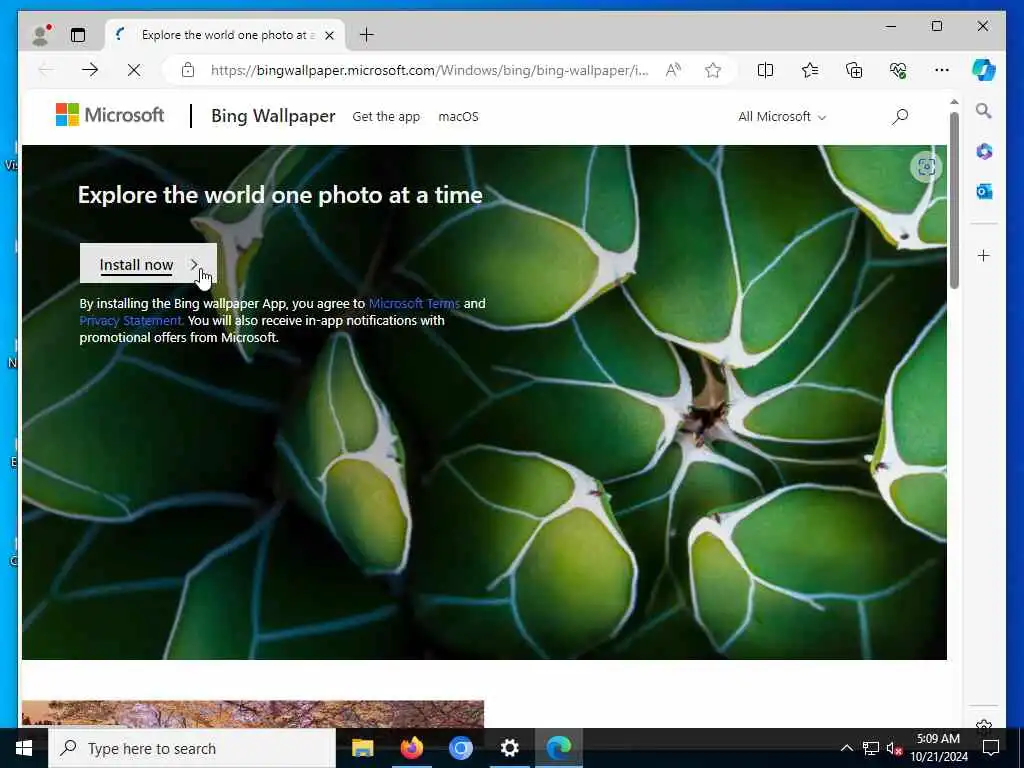
Task: Customize sidebar with plus icon
Action: pyautogui.click(x=984, y=255)
